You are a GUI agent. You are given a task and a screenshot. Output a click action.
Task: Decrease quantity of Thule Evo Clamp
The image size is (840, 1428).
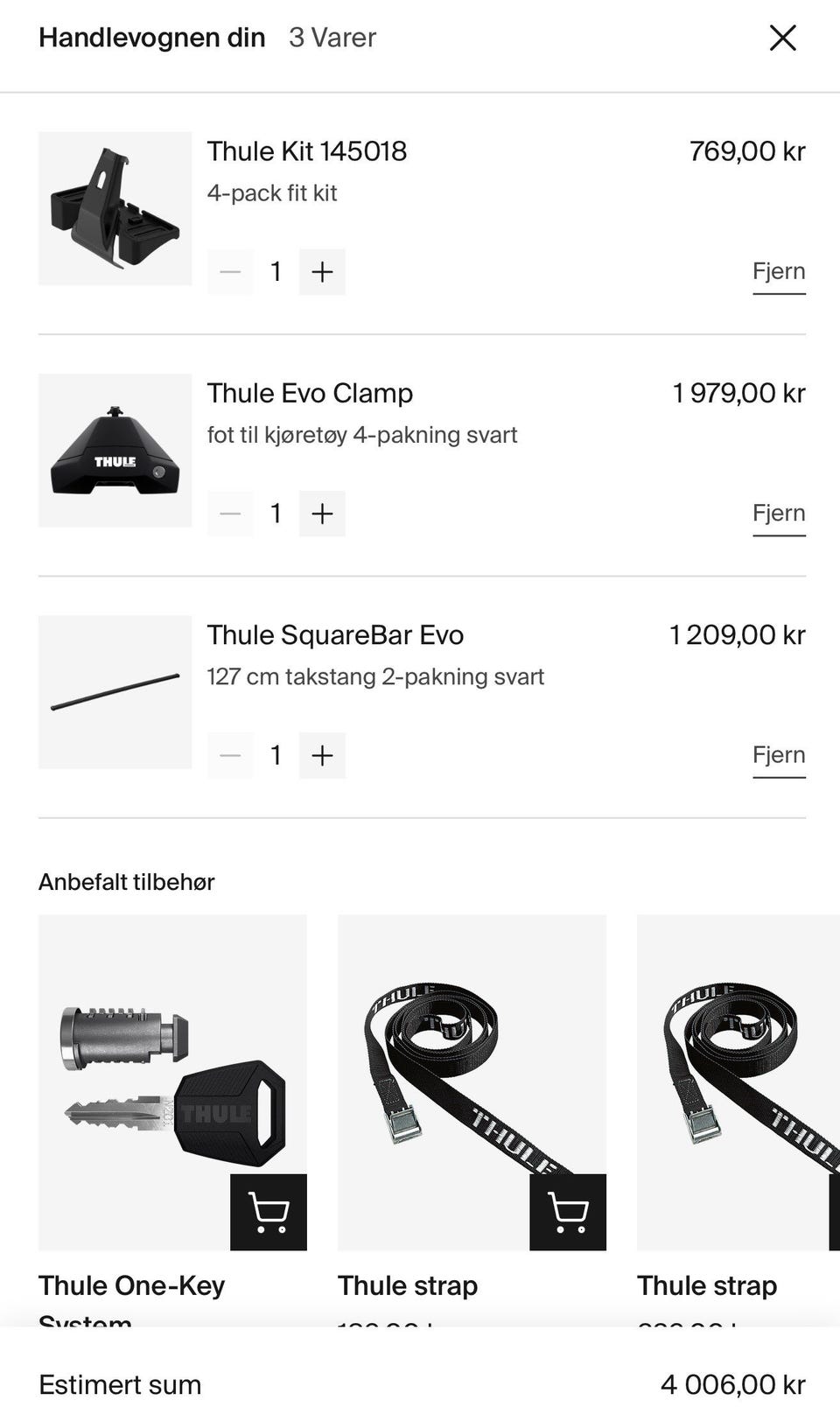(230, 514)
